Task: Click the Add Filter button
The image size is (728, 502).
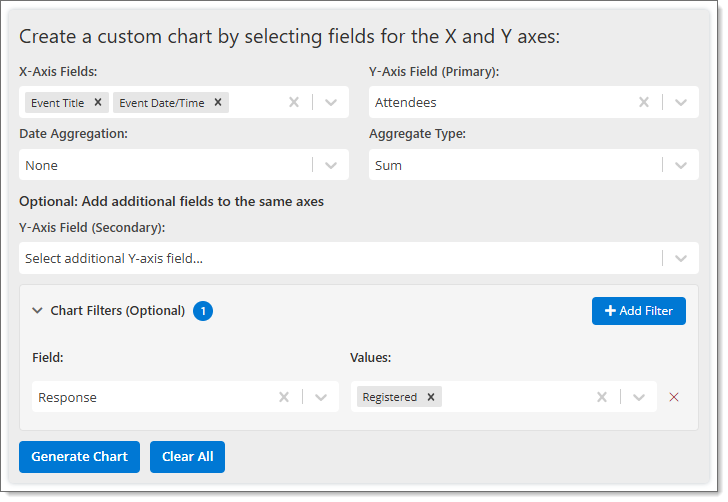Action: coord(638,311)
